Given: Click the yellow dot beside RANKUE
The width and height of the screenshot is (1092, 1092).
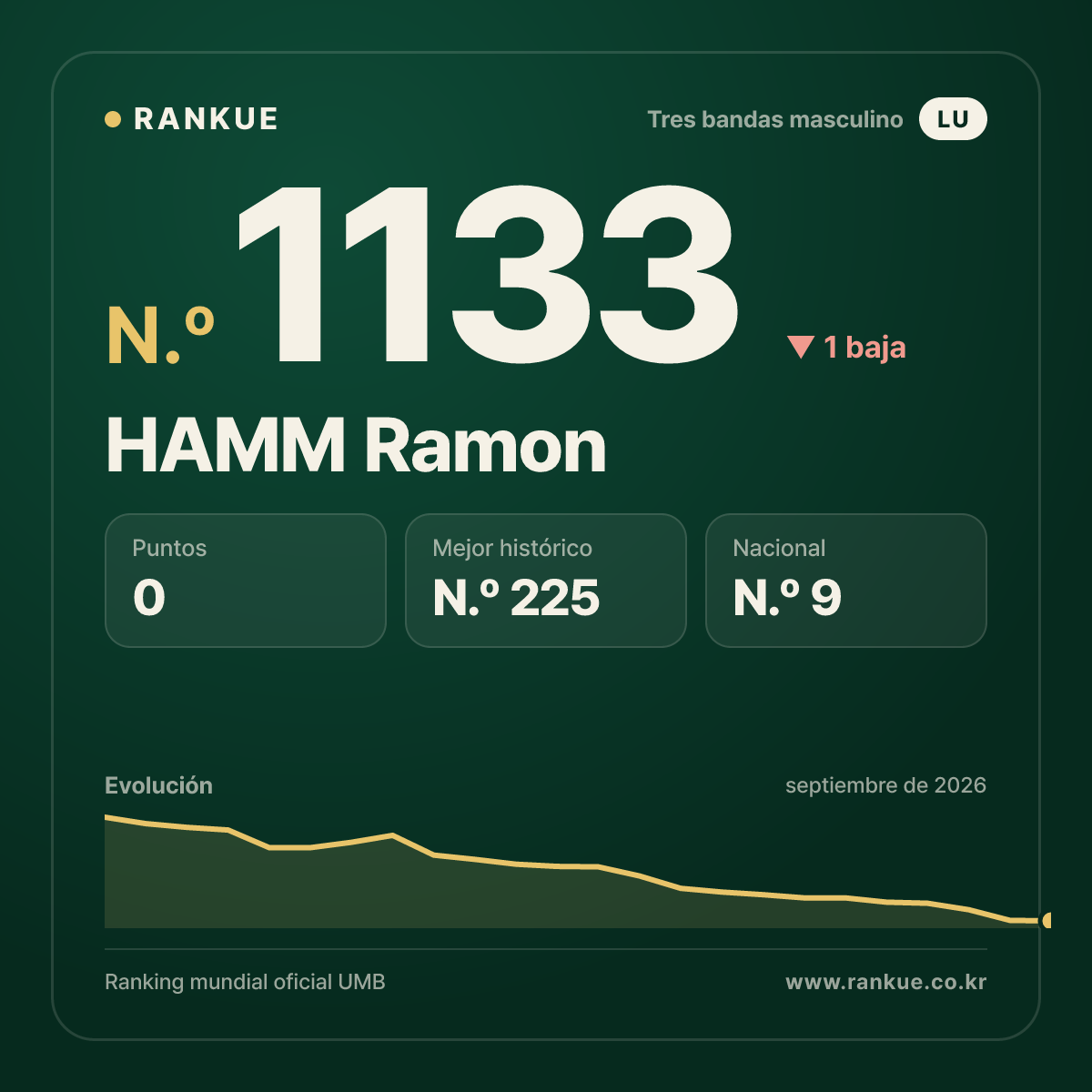Looking at the screenshot, I should [x=113, y=119].
